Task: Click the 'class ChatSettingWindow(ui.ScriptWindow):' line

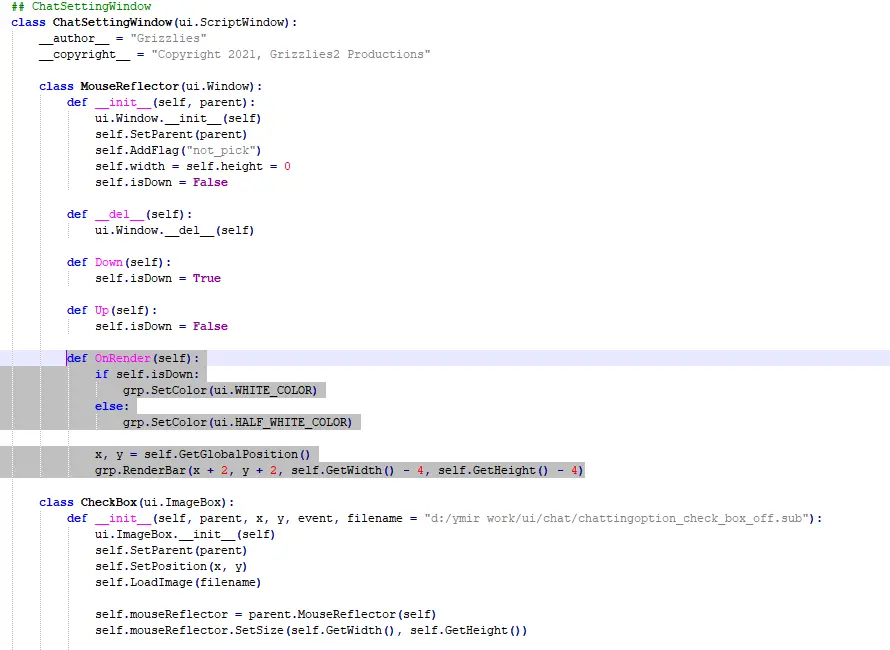Action: (x=154, y=22)
